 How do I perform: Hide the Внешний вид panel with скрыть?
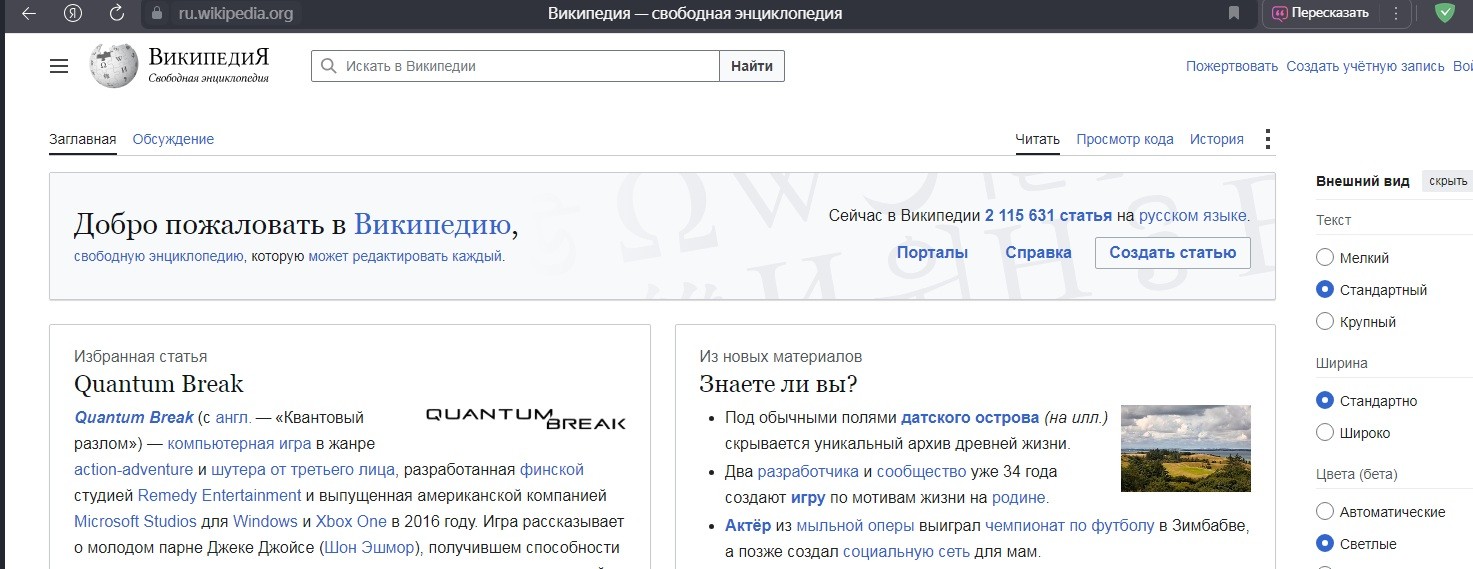click(1448, 181)
